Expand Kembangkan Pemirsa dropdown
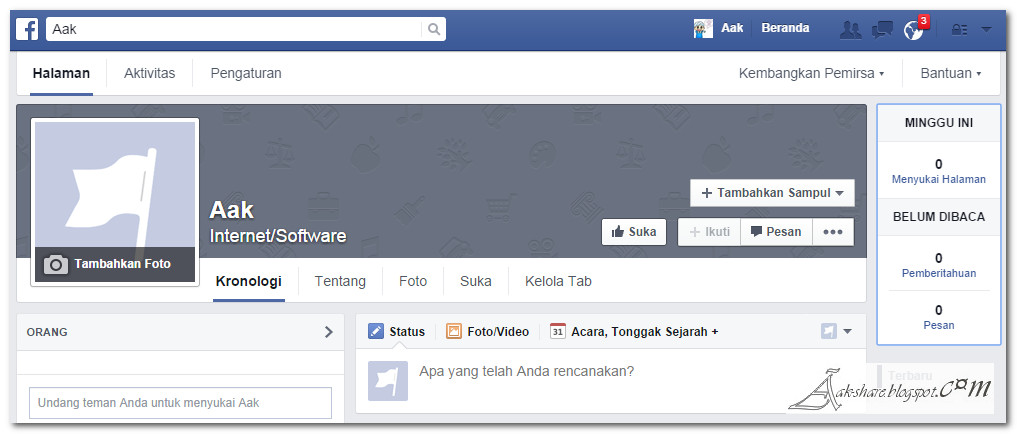The height and width of the screenshot is (434, 1017). click(811, 73)
